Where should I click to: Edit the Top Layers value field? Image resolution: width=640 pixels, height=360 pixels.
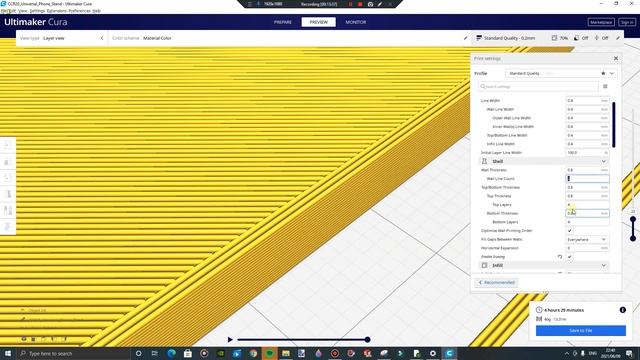tap(587, 204)
